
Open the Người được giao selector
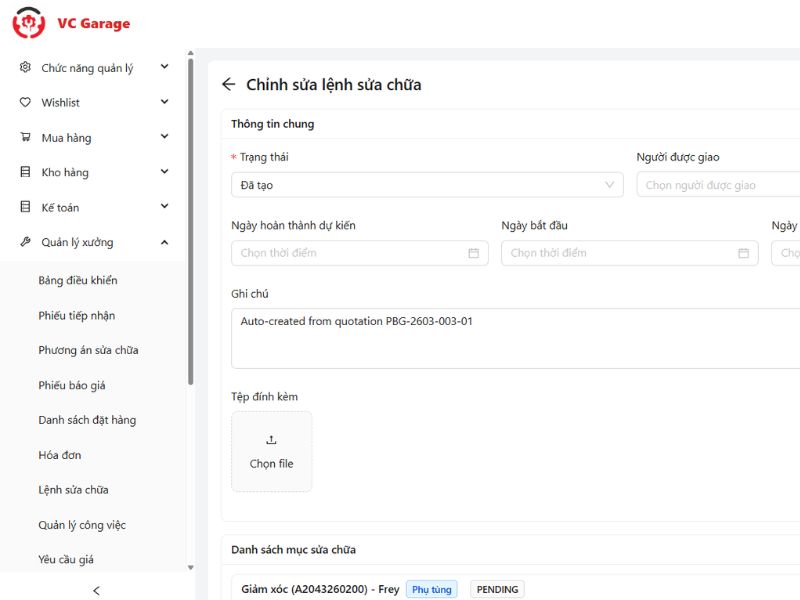coord(718,185)
